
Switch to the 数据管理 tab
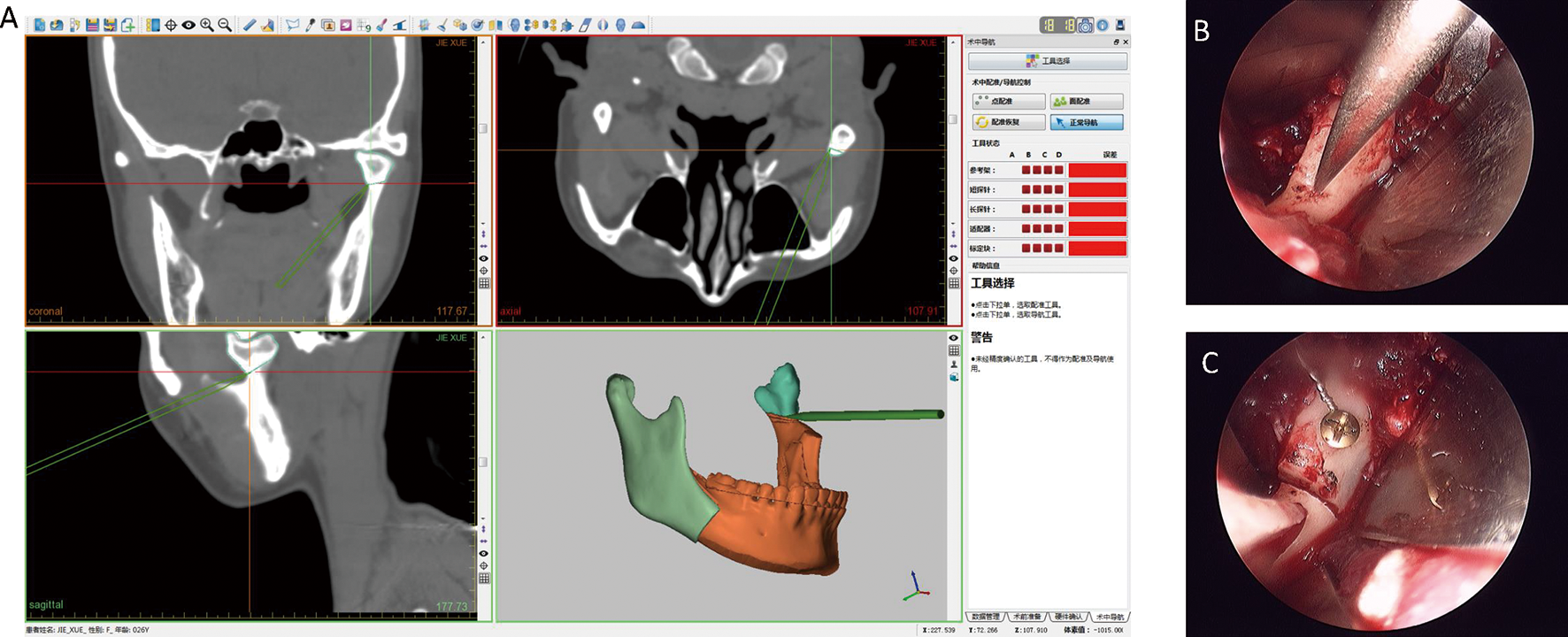(x=985, y=617)
